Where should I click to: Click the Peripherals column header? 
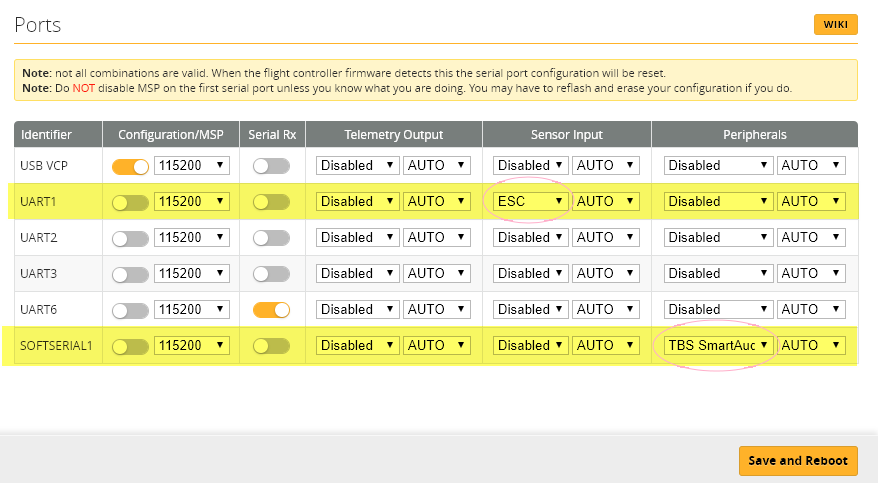[754, 134]
